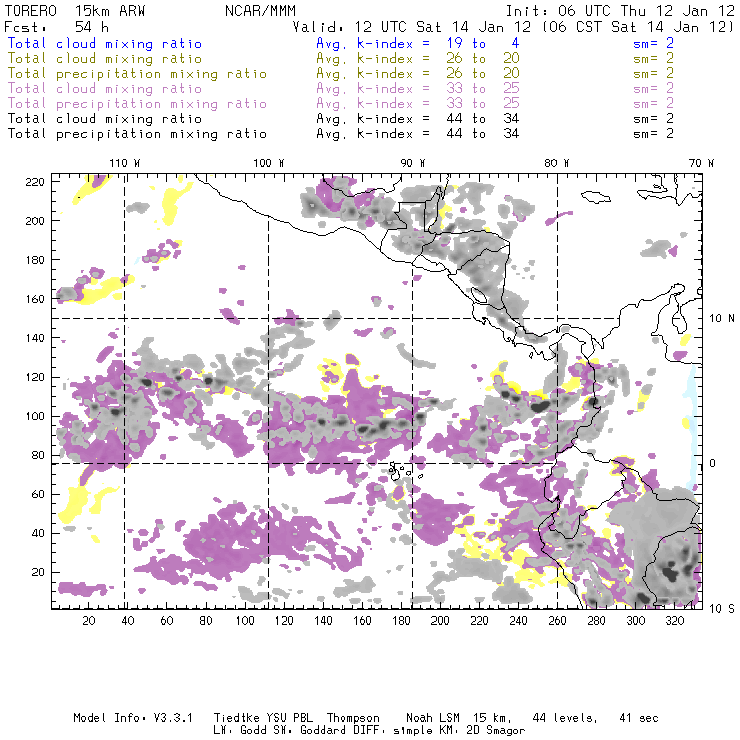Select the black 'Avg. k-index = 44 to 34' text in the cloud row
This screenshot has width=740, height=740.
tap(418, 119)
